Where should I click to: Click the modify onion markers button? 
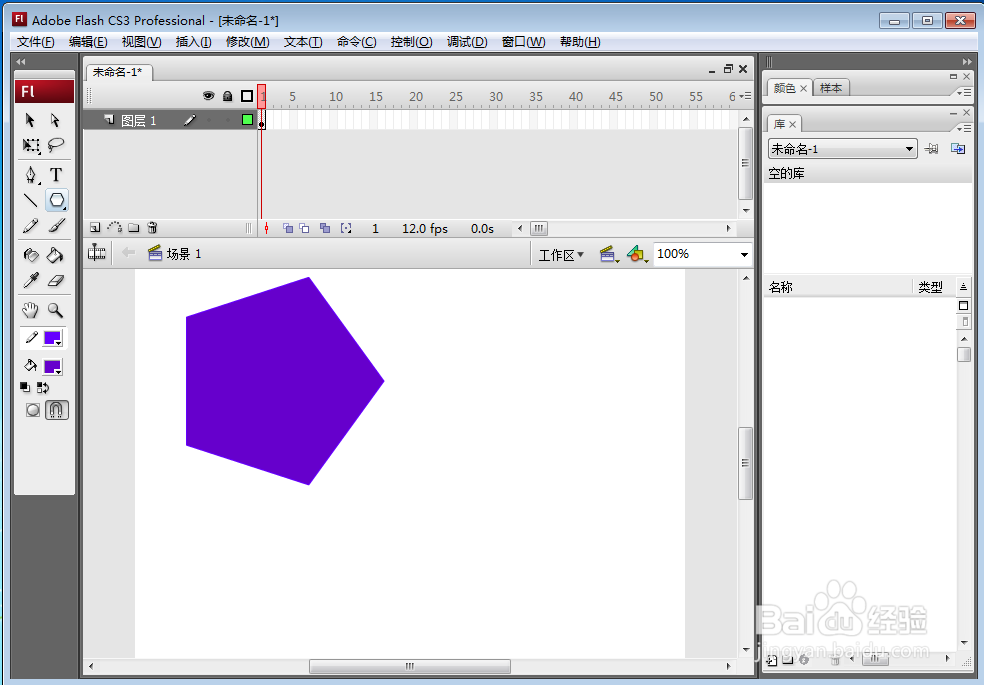pos(346,228)
